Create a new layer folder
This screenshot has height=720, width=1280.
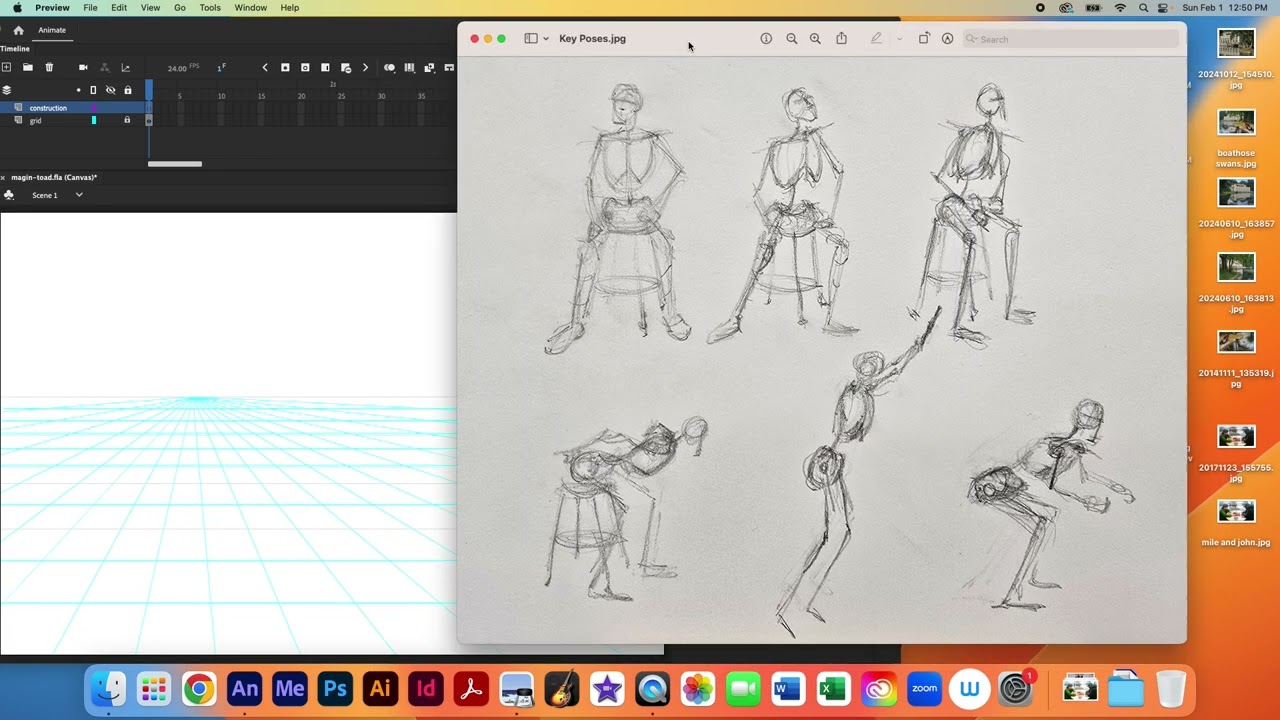point(28,67)
